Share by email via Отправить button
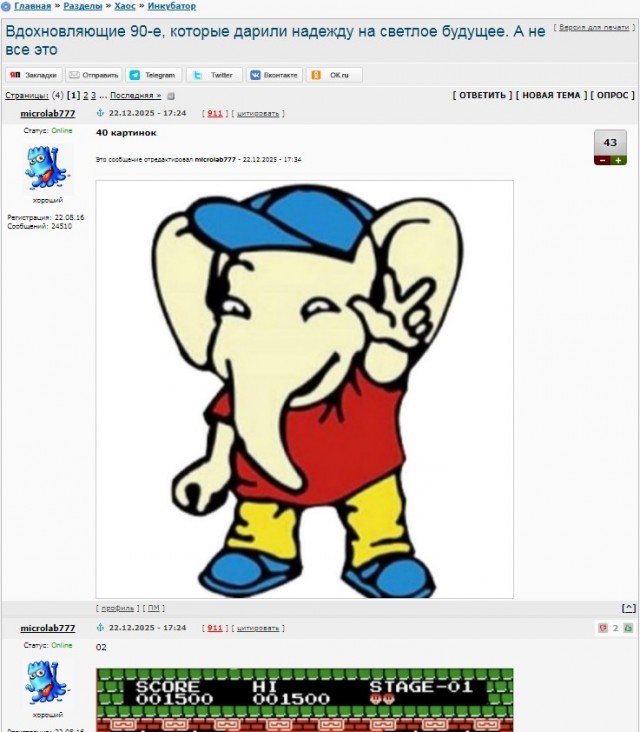 click(x=93, y=75)
